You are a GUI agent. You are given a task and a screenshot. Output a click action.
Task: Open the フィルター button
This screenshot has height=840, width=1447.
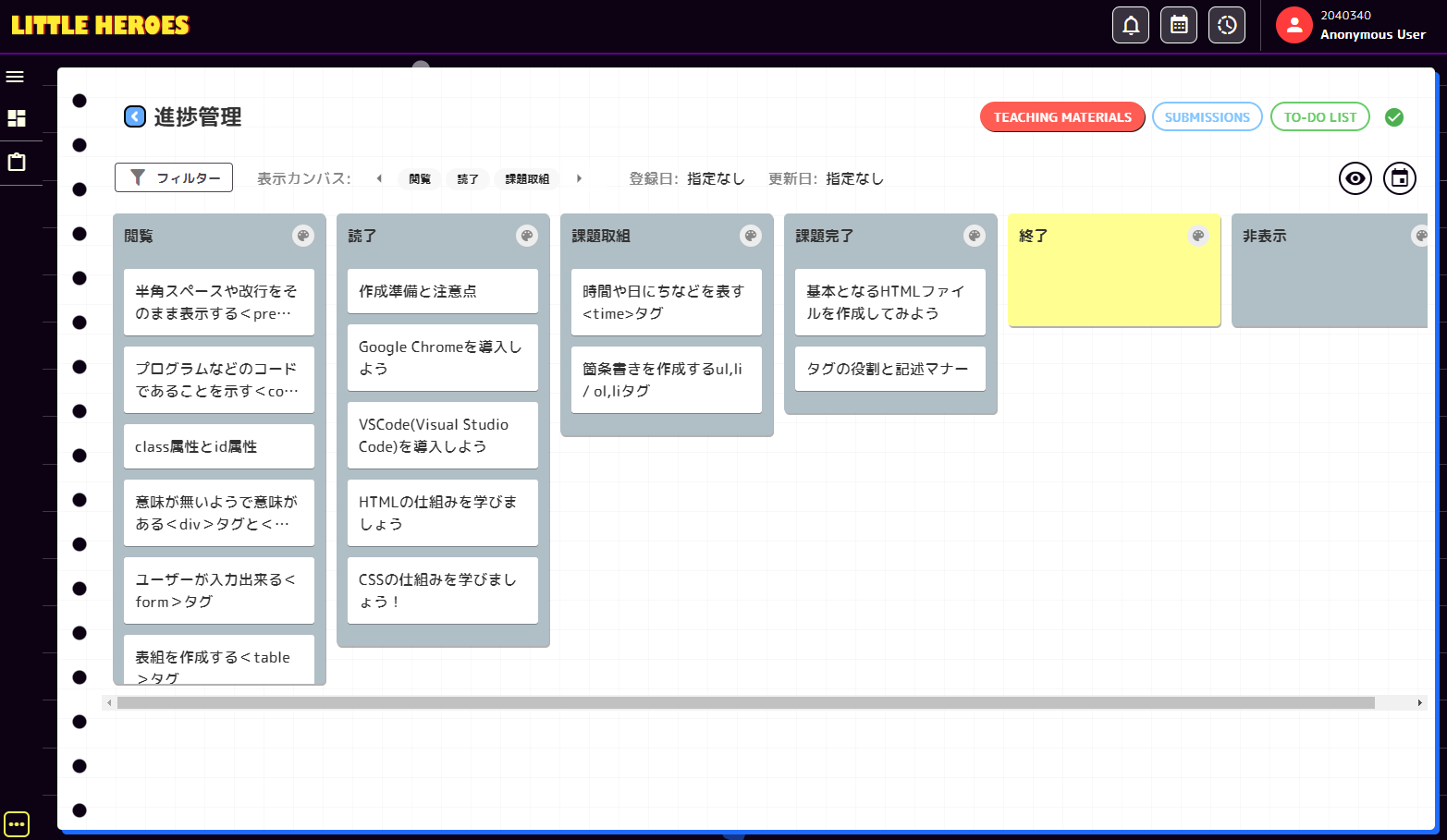point(173,177)
